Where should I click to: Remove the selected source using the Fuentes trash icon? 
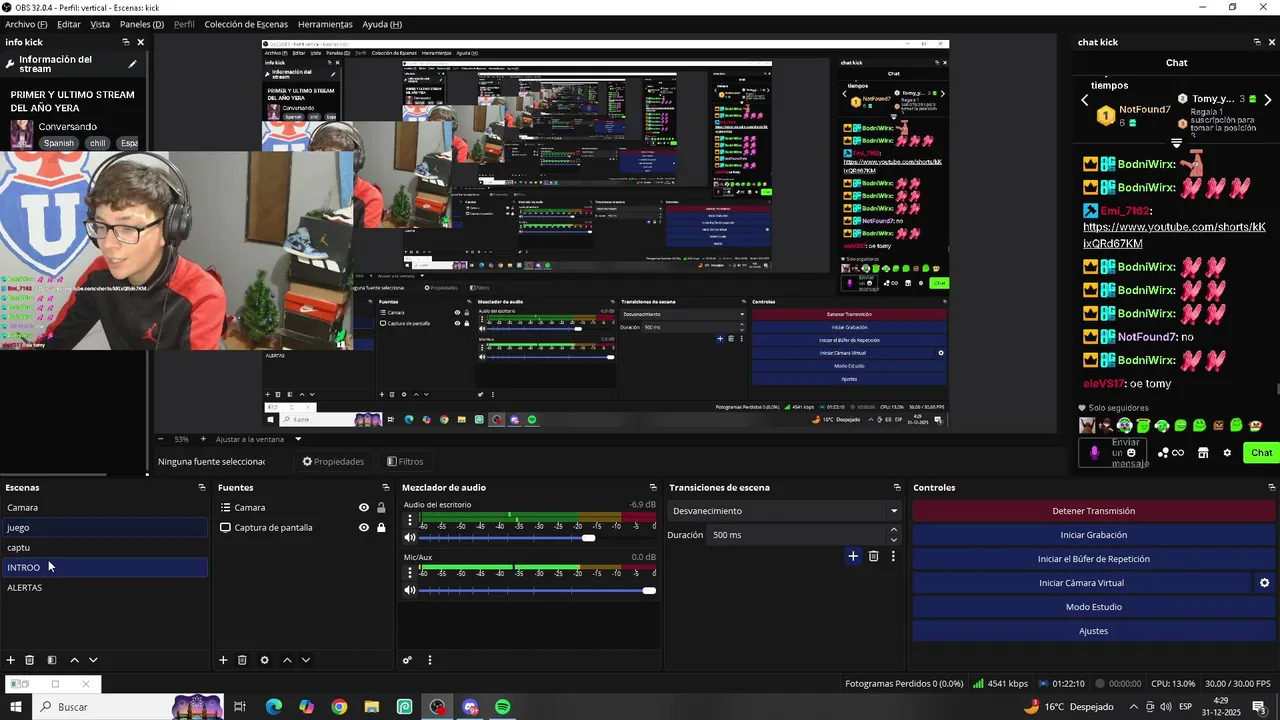[242, 660]
